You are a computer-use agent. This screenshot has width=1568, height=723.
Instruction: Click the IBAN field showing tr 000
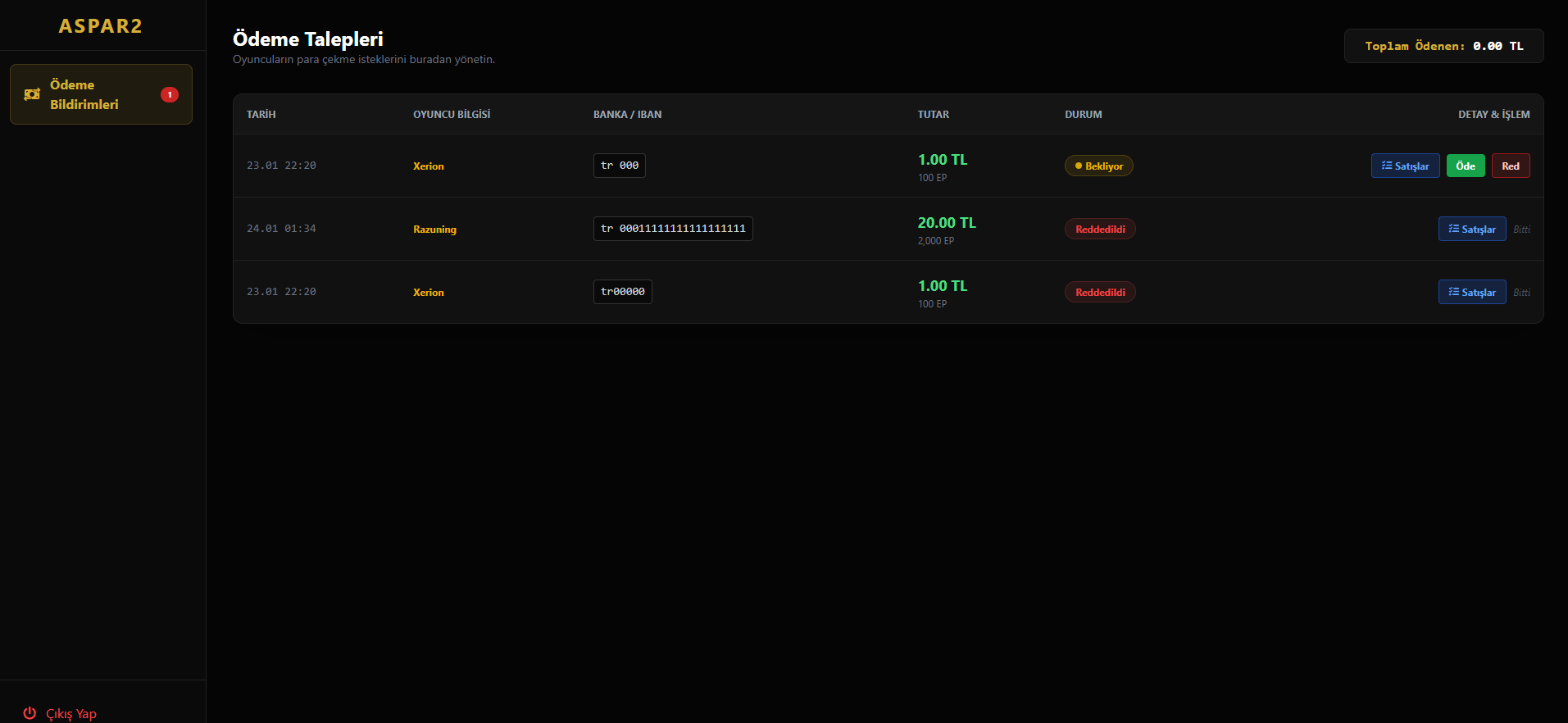pyautogui.click(x=619, y=166)
